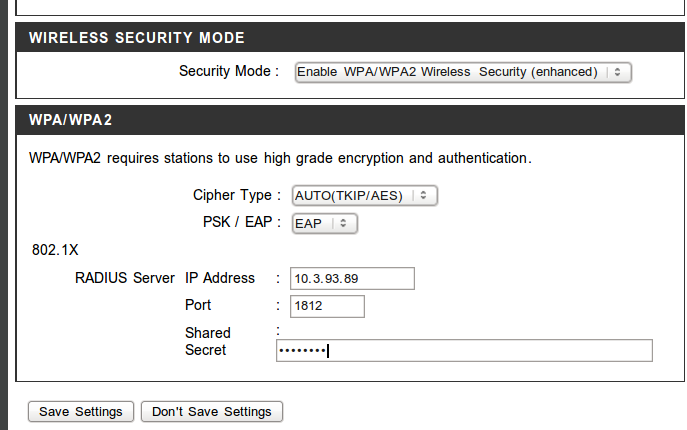Click the WPA/WPA2 encryption description text
Image resolution: width=687 pixels, height=430 pixels.
280,158
